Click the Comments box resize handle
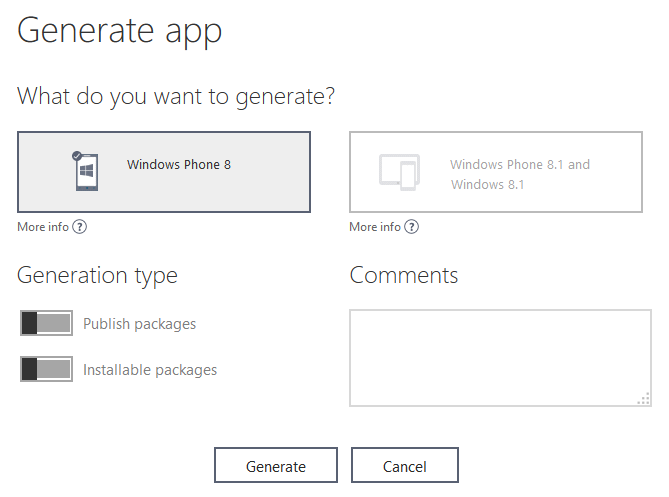Image resolution: width=669 pixels, height=497 pixels. (x=643, y=399)
